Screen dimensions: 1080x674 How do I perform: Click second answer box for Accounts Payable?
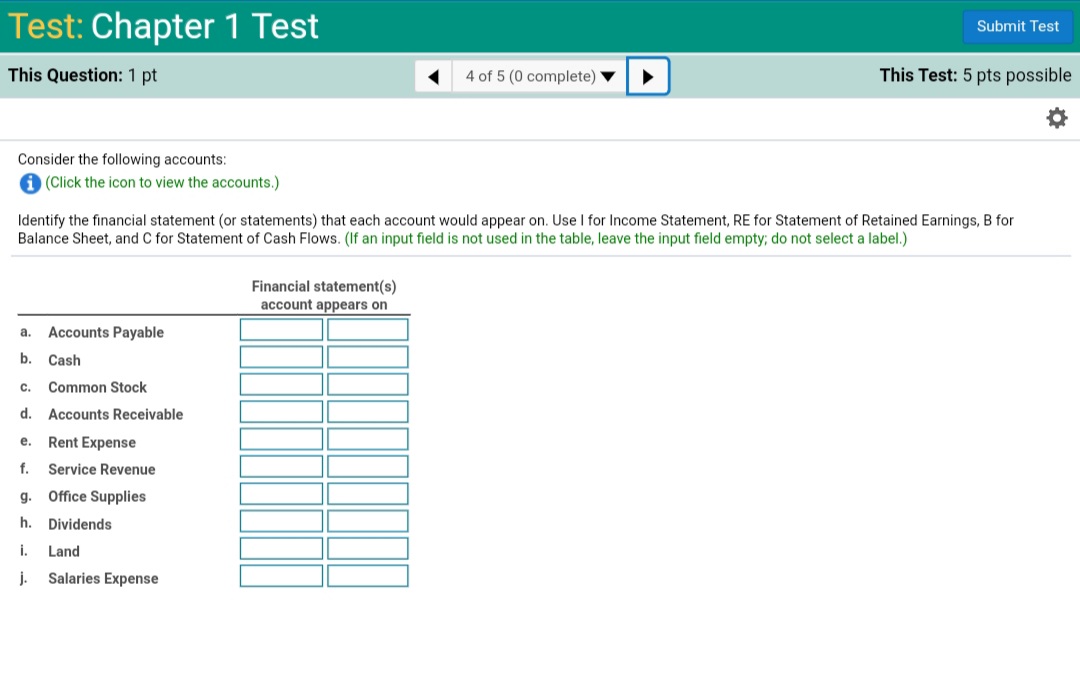click(367, 329)
